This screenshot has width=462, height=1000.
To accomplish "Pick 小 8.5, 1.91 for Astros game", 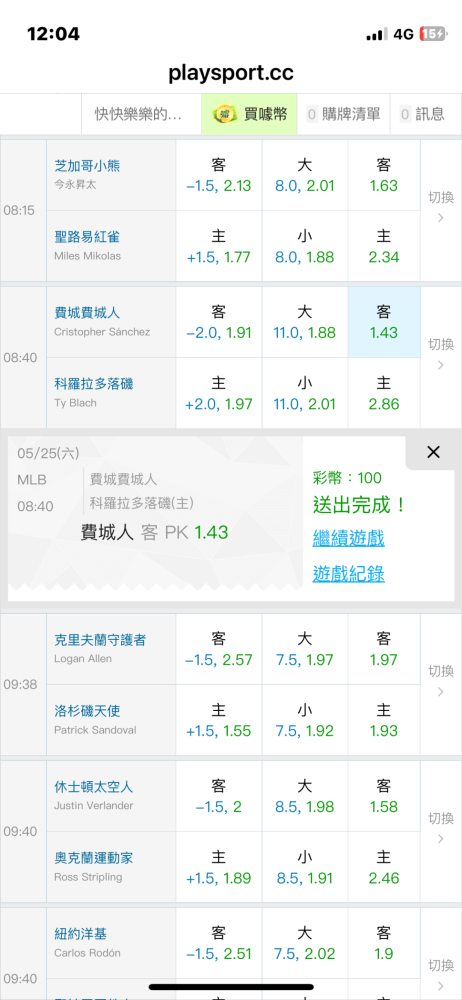I will click(x=305, y=867).
